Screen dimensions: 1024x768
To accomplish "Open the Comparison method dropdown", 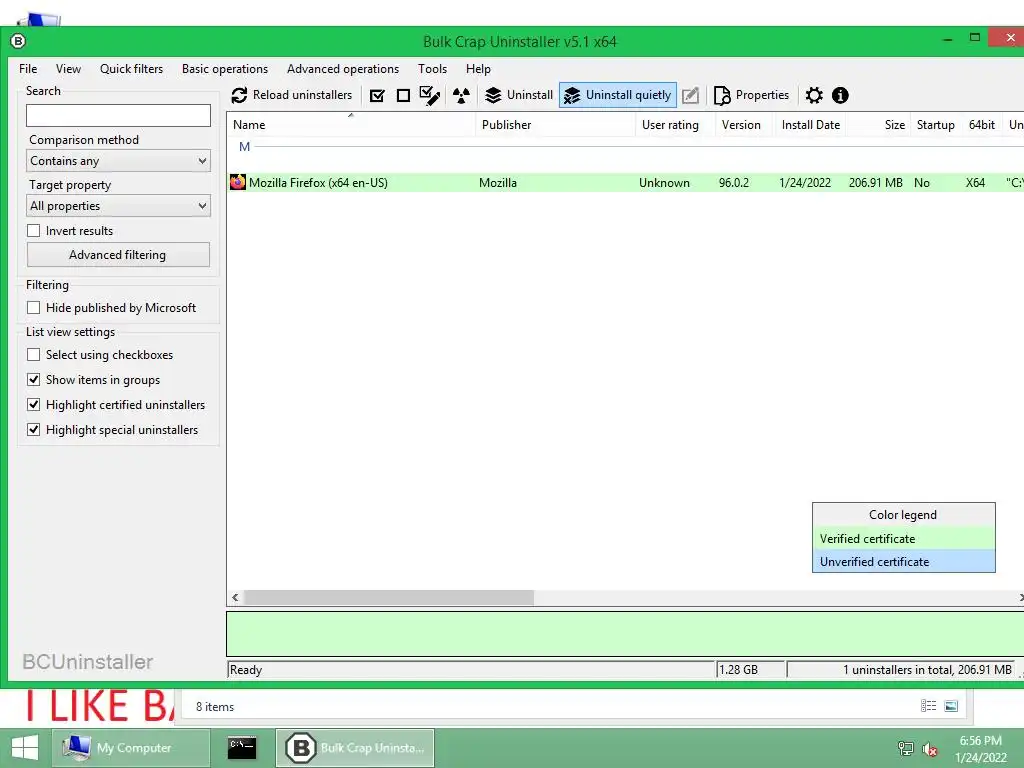I will point(118,161).
